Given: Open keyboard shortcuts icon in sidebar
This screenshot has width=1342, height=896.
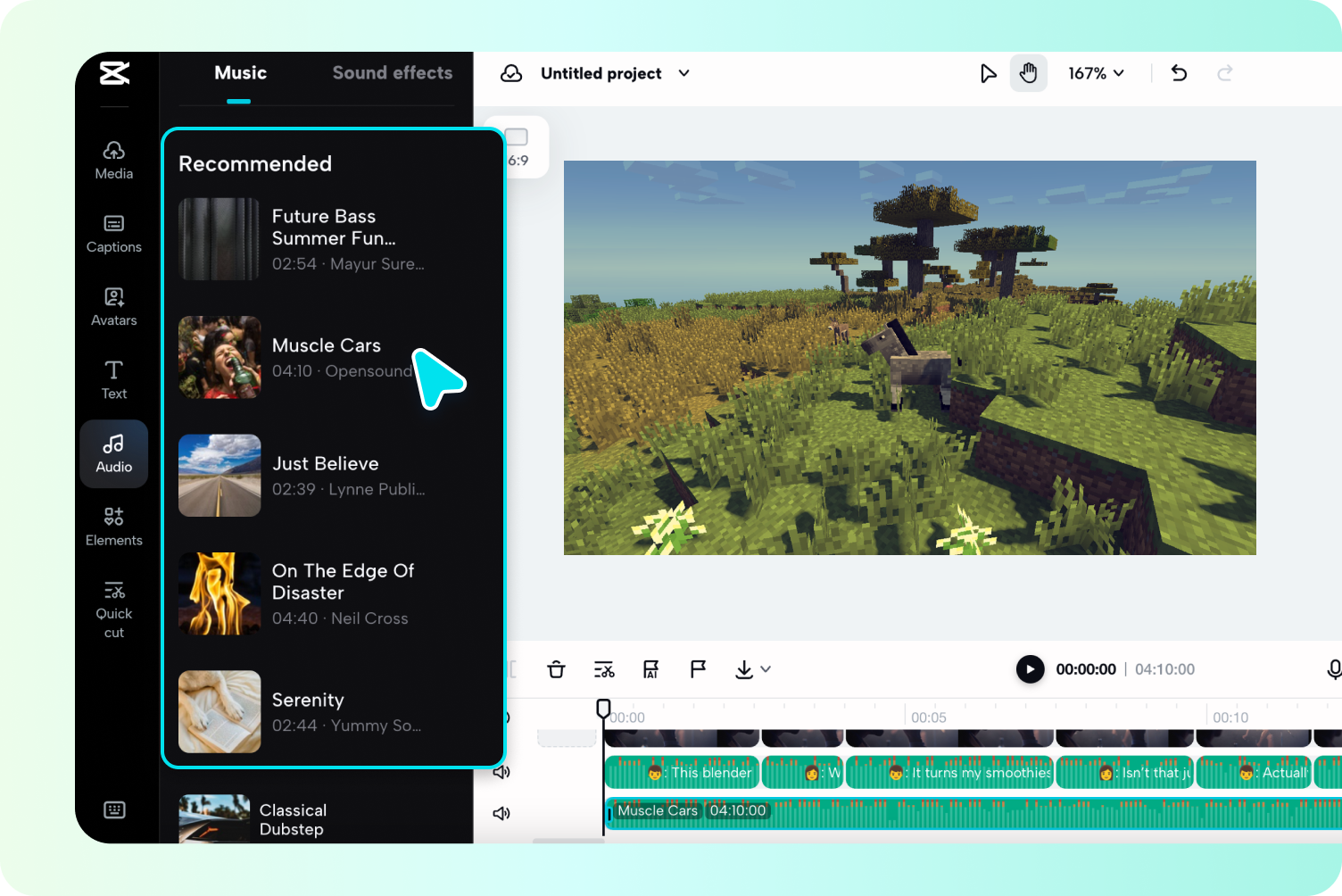Looking at the screenshot, I should point(114,810).
